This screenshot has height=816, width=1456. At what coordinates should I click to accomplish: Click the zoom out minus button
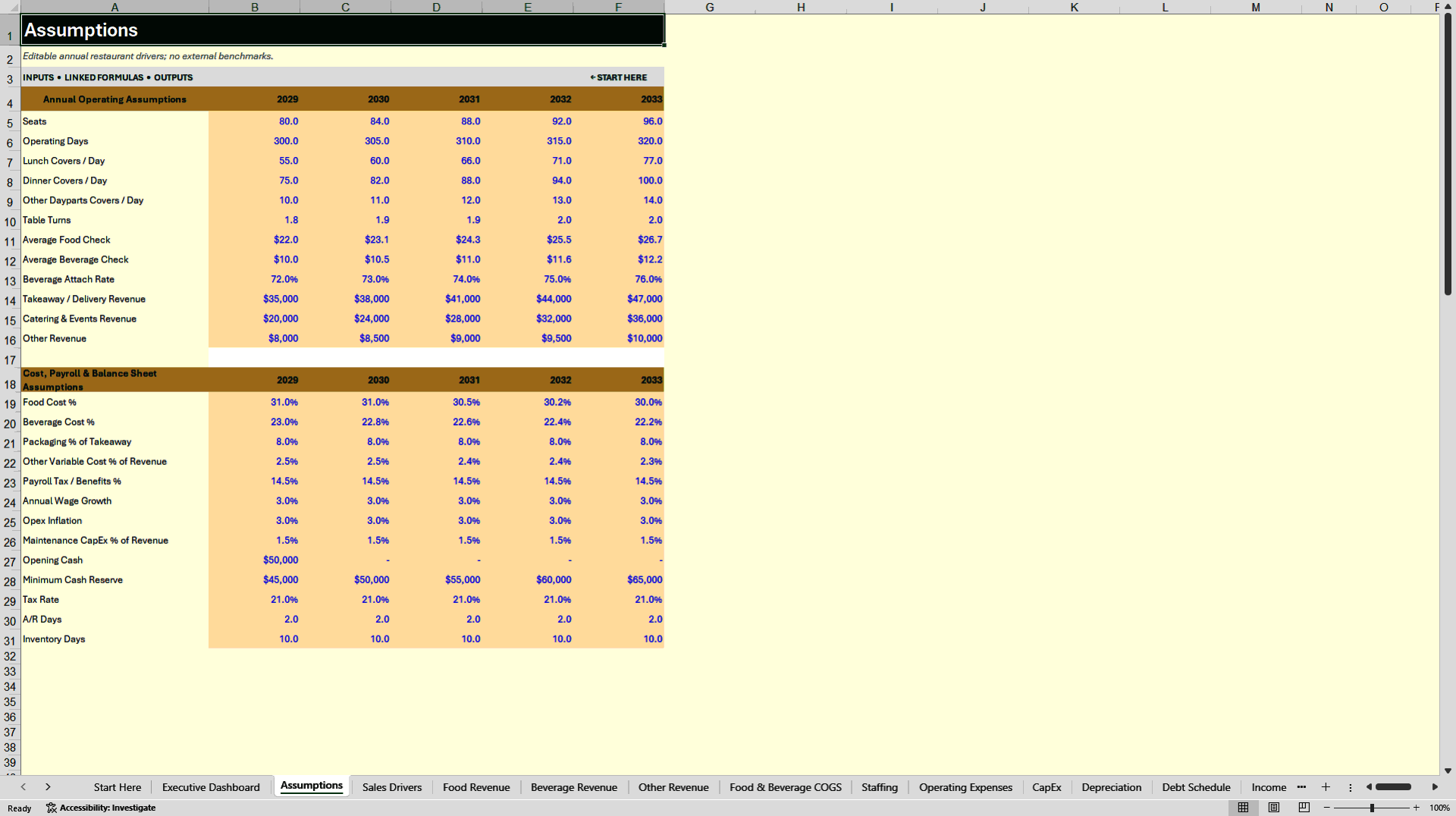click(1327, 808)
